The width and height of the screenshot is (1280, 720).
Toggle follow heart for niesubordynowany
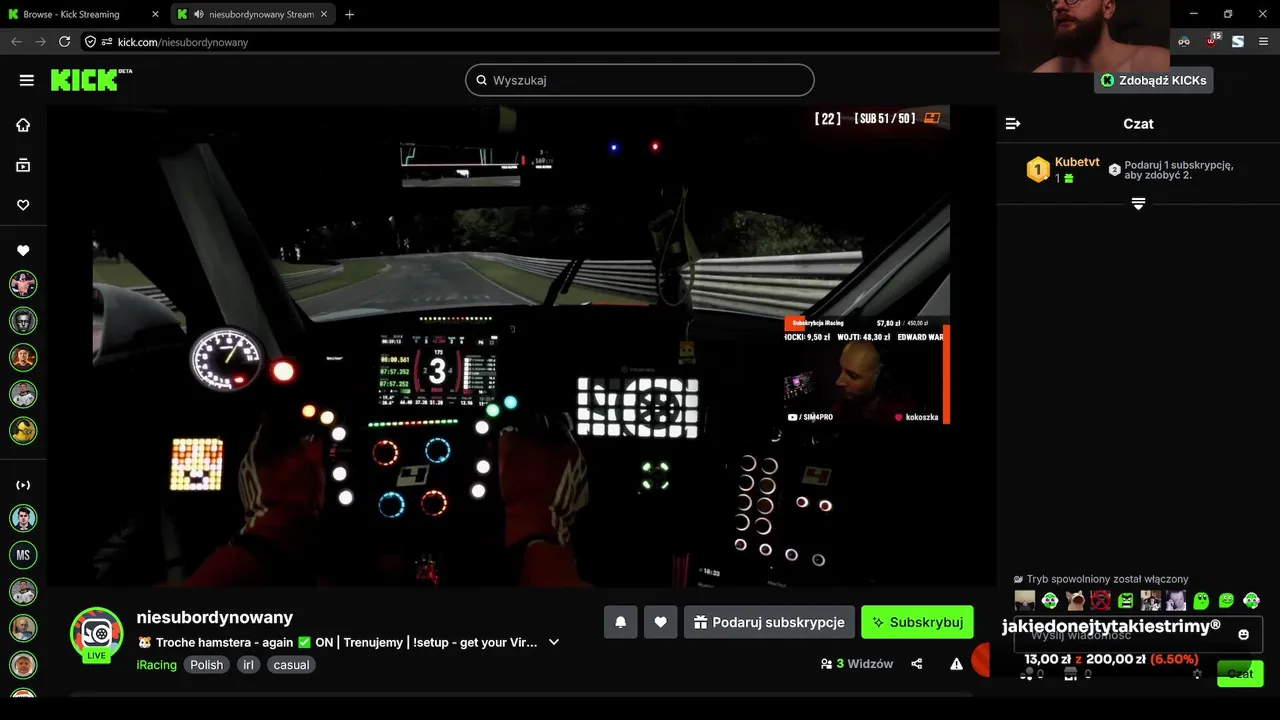(661, 622)
